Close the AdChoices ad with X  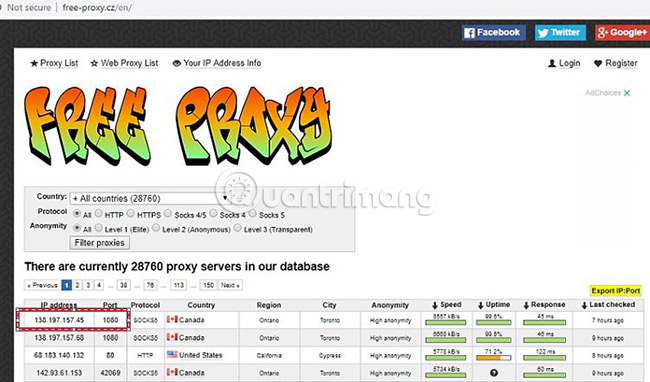pyautogui.click(x=627, y=93)
